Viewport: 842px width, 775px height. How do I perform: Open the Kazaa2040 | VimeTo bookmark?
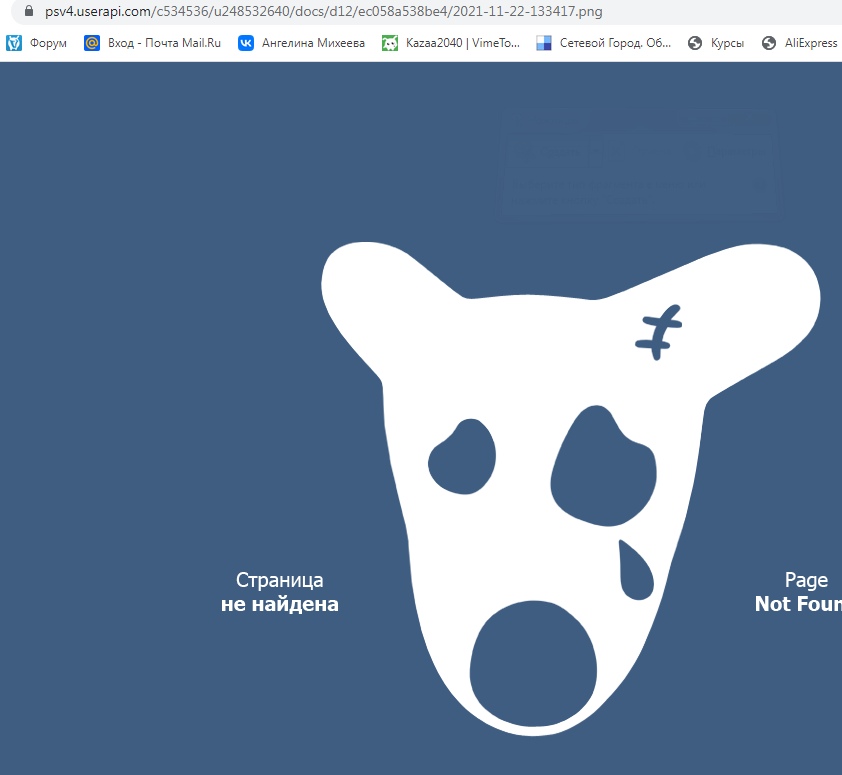(x=463, y=43)
